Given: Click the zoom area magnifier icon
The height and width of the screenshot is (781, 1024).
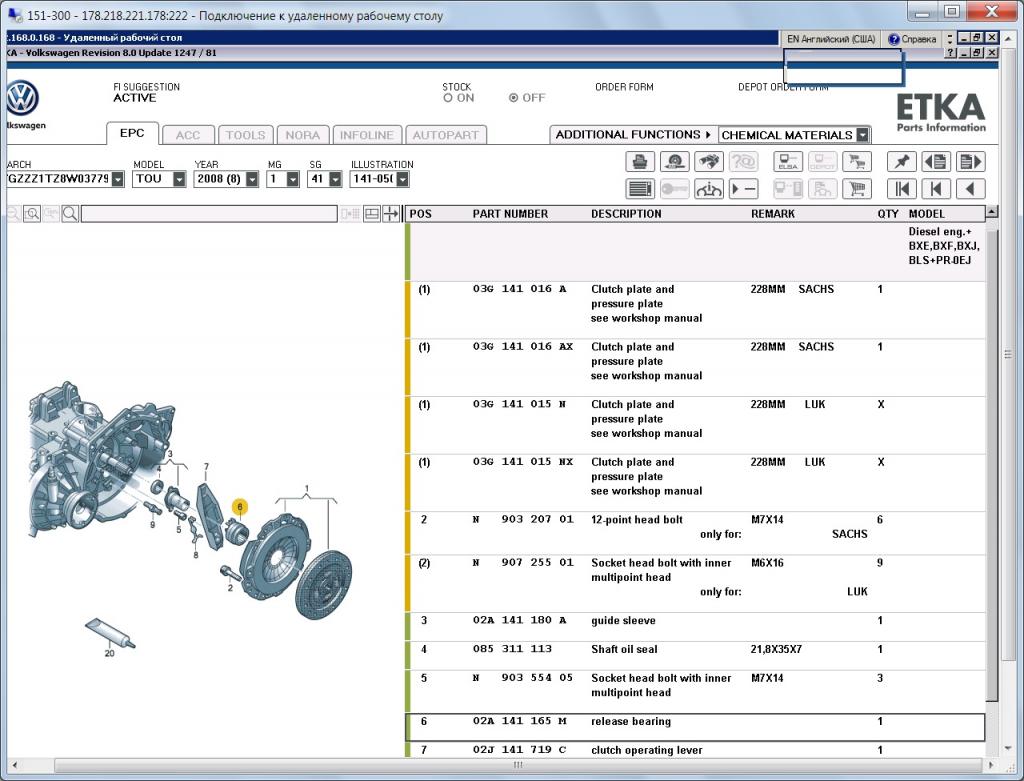Looking at the screenshot, I should tap(31, 214).
